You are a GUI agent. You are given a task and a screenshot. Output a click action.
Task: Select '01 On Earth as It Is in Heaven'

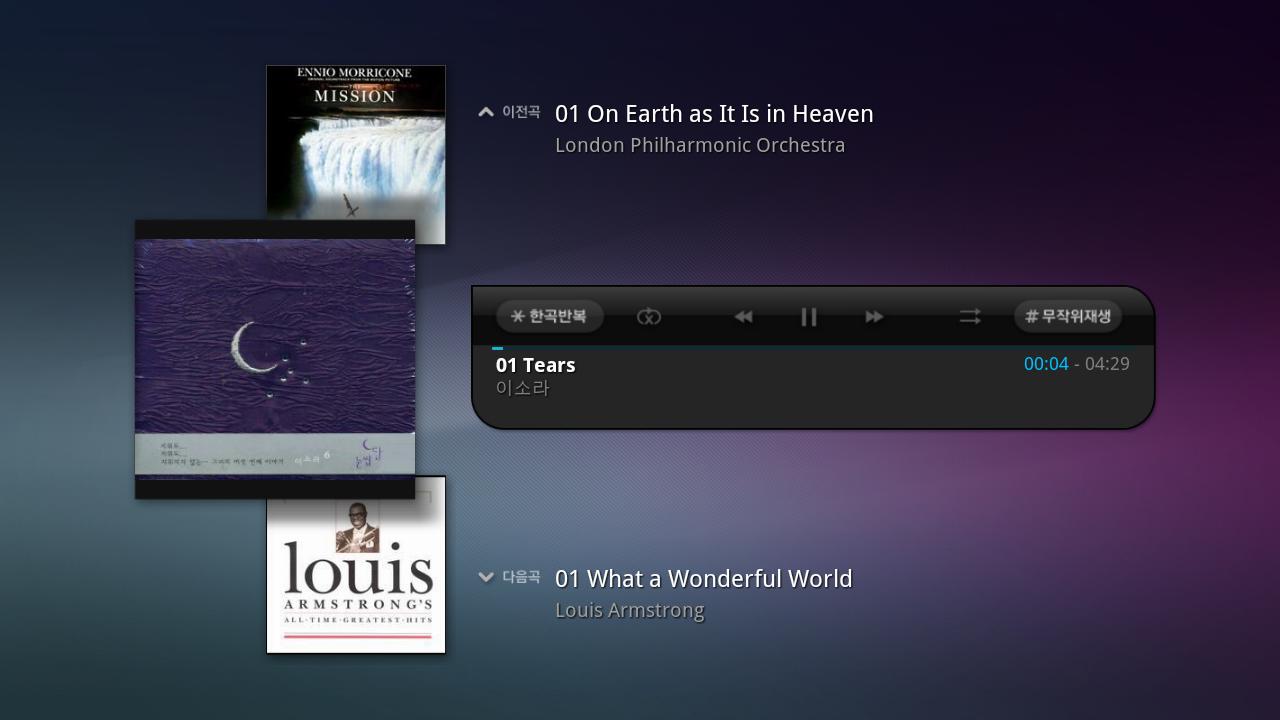point(714,114)
